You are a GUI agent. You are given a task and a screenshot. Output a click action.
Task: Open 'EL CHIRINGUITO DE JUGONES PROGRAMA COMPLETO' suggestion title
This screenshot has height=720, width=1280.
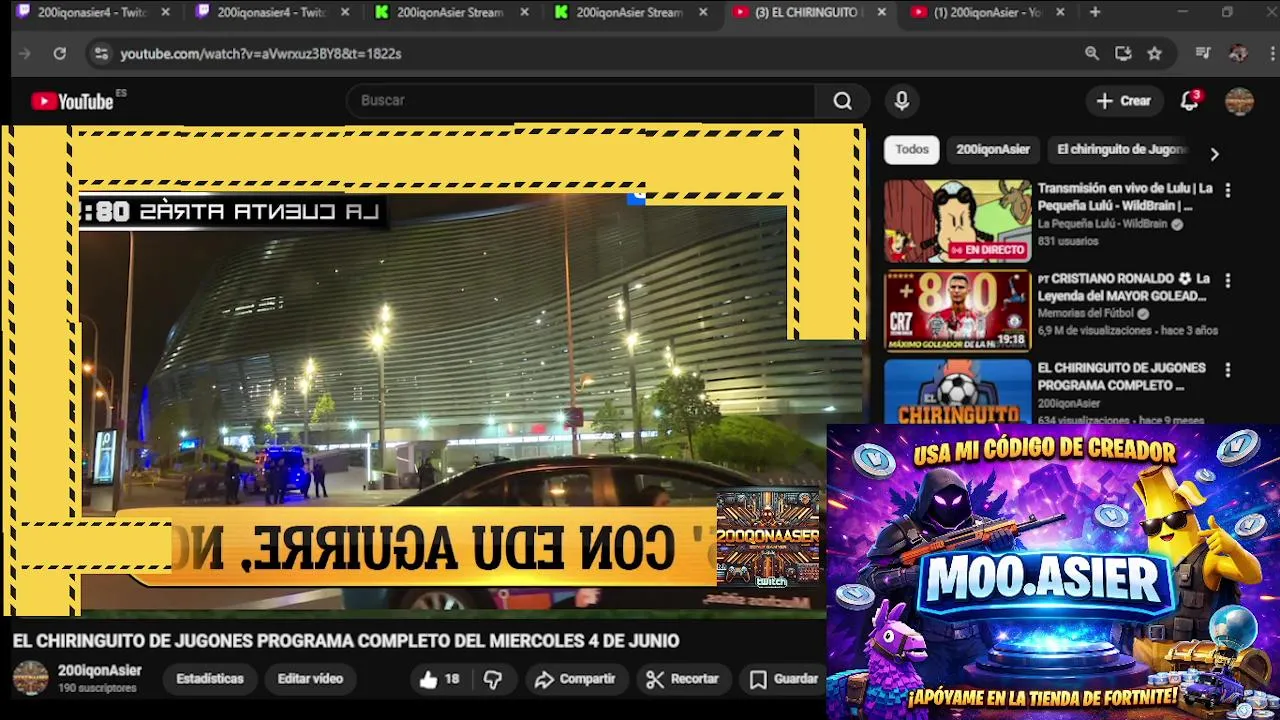pos(1122,377)
